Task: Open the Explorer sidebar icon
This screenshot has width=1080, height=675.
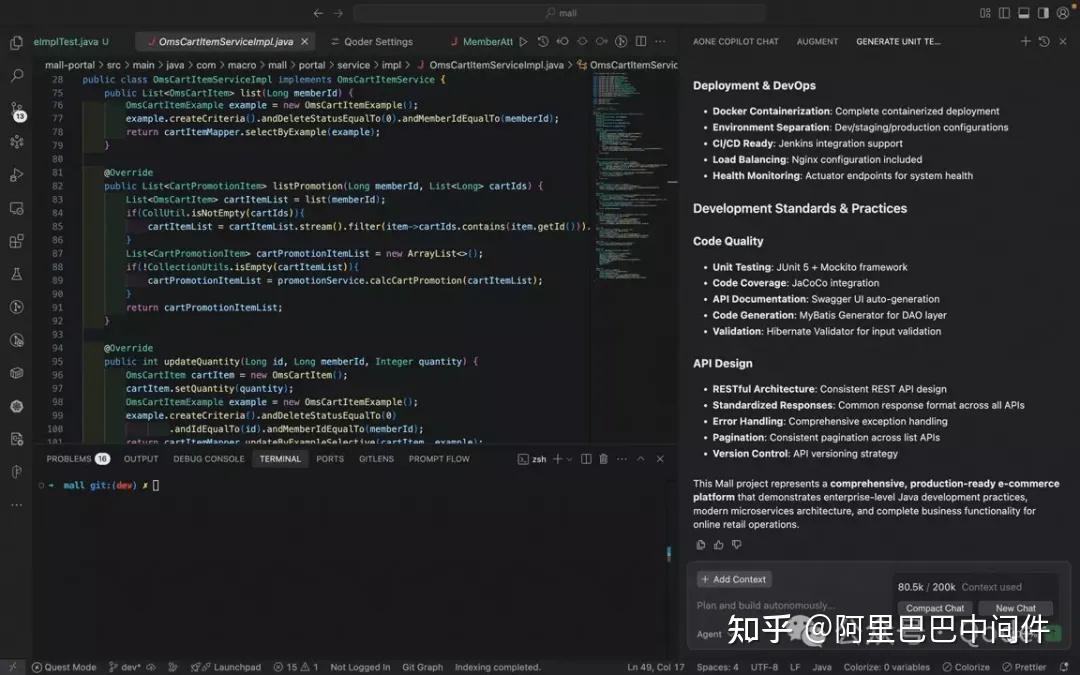Action: coord(16,43)
